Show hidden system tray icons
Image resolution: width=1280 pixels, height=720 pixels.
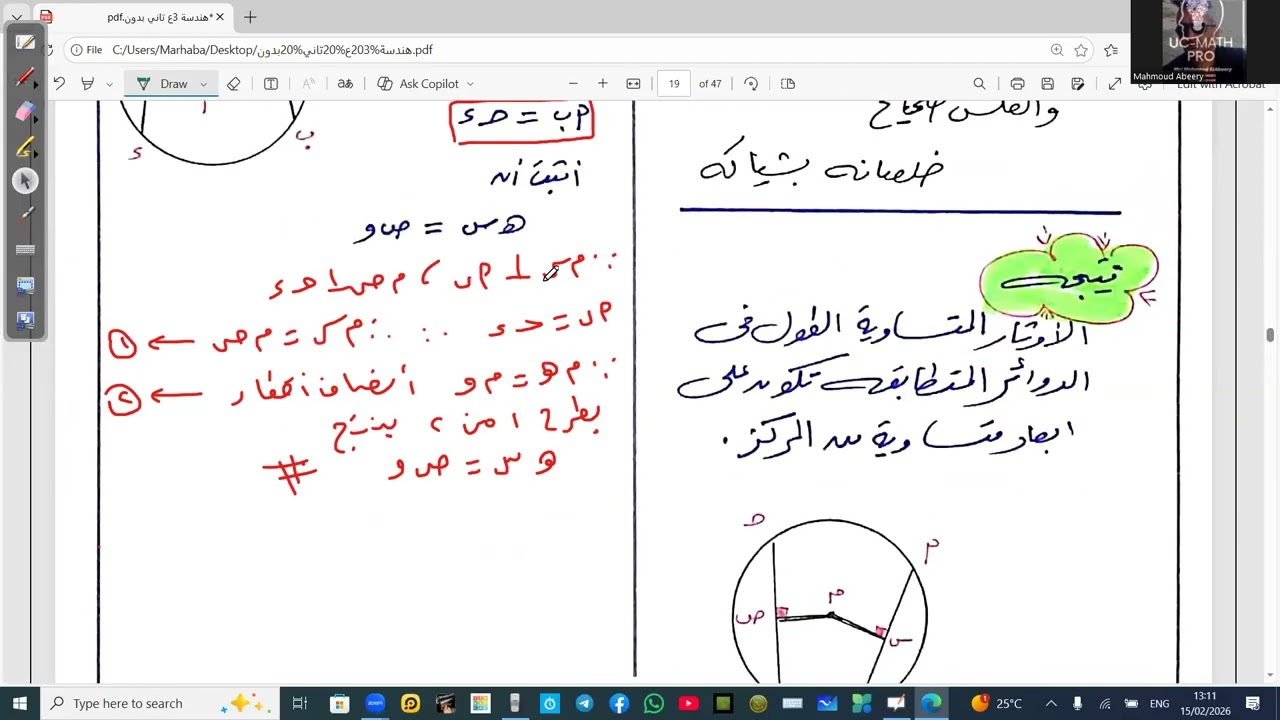(1051, 703)
